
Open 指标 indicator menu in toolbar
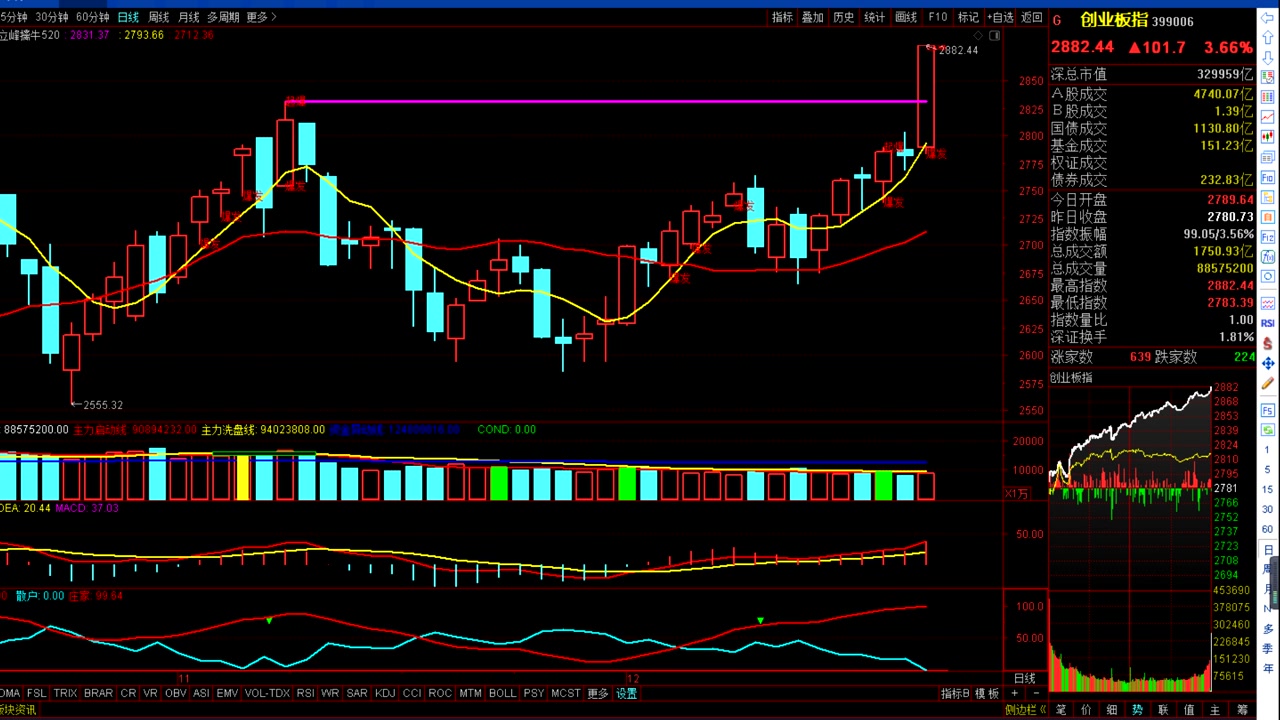(782, 17)
